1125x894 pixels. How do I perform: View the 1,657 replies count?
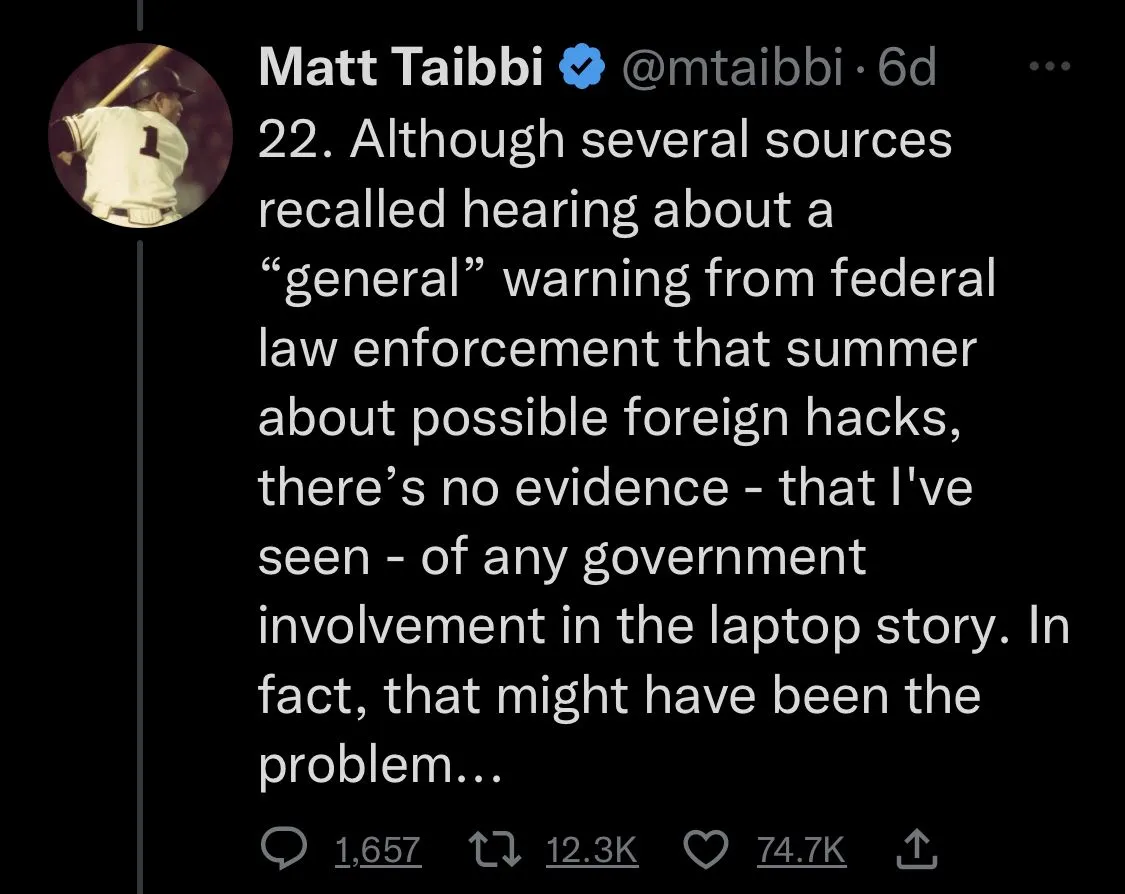pos(377,850)
